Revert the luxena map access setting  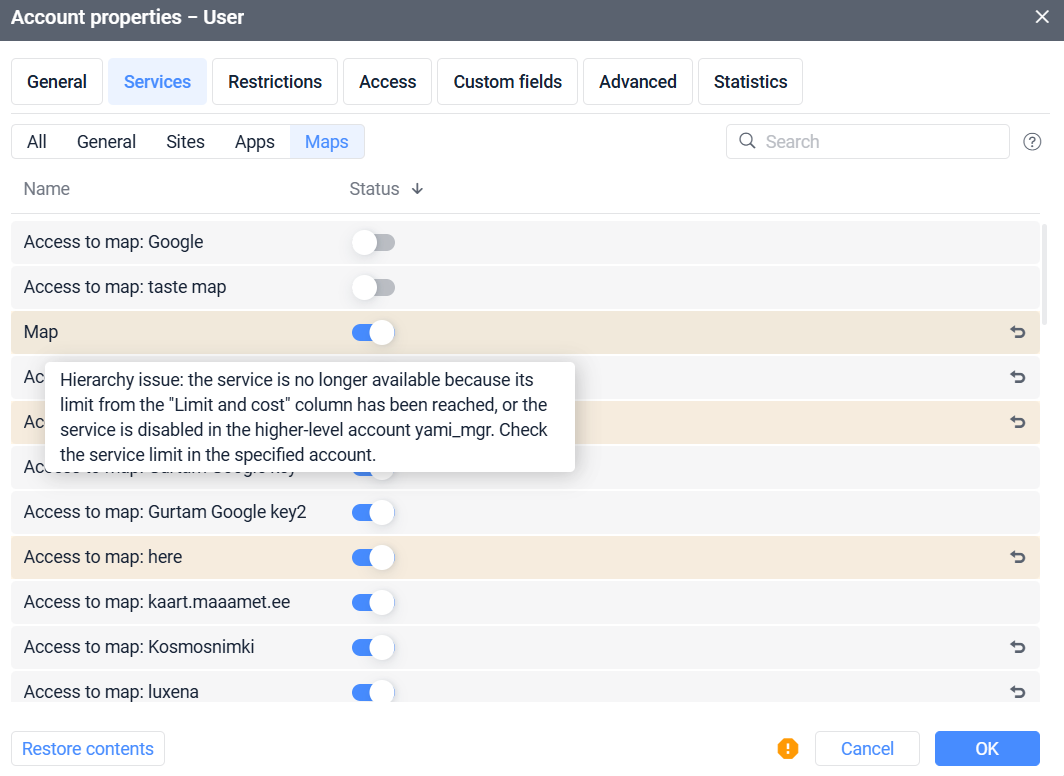[x=1018, y=691]
